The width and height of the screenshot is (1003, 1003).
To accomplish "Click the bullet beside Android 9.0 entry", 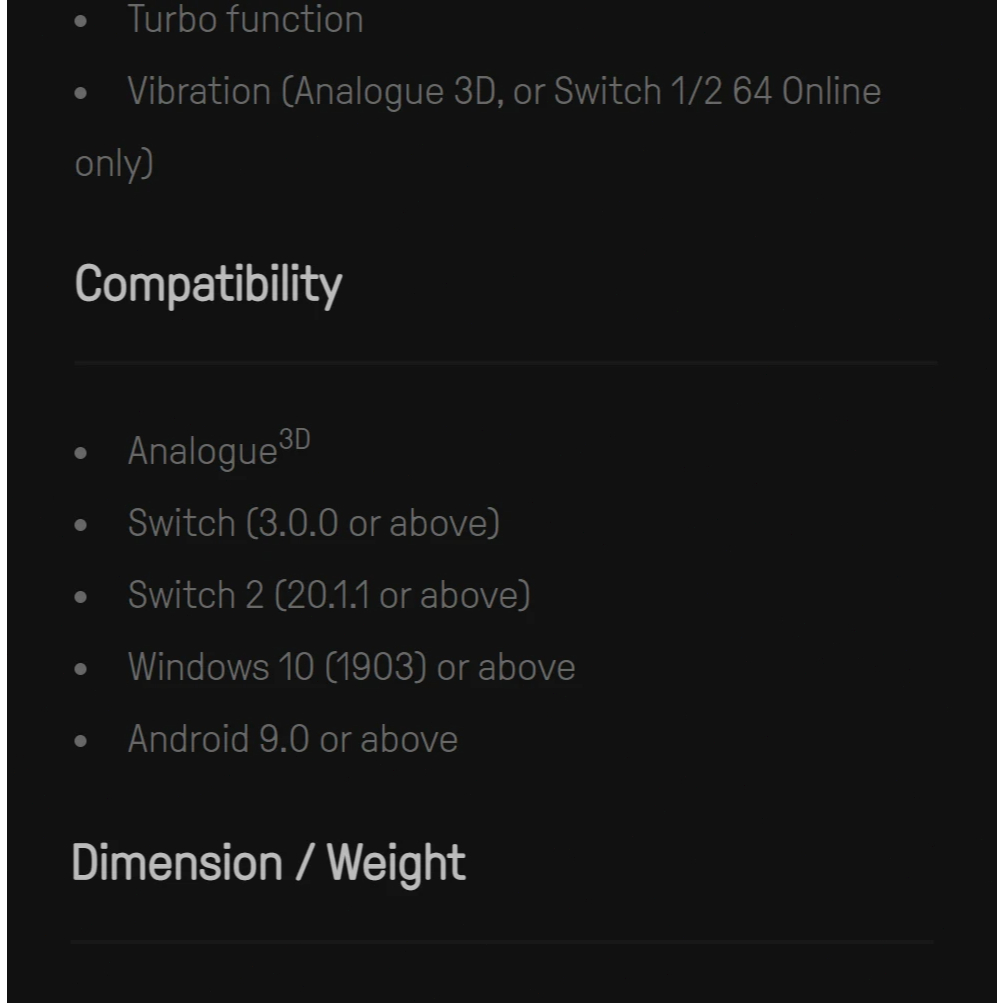I will (x=81, y=741).
